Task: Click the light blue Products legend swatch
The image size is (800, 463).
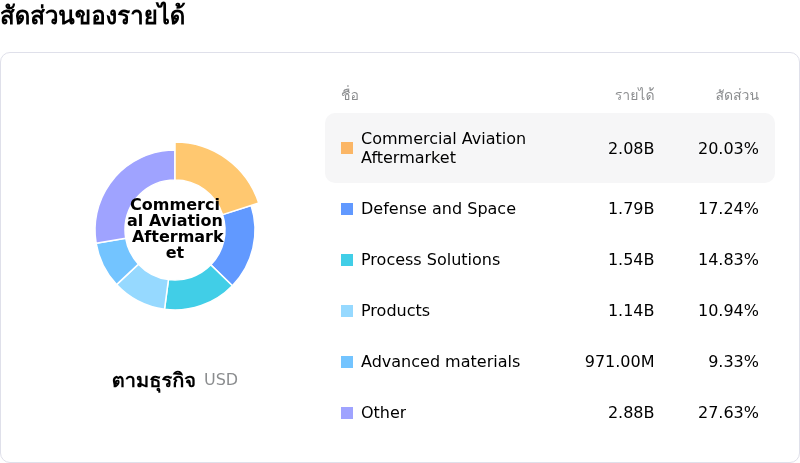Action: [347, 311]
